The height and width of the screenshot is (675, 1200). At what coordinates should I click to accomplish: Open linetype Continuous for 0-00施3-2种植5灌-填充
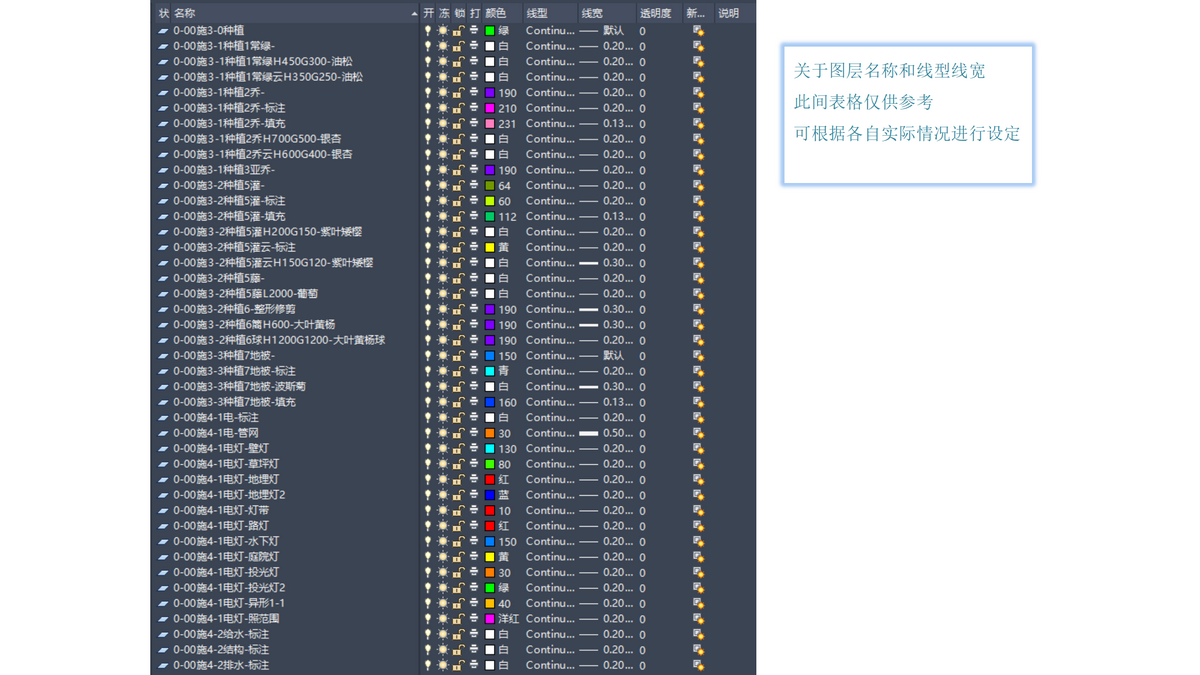pos(550,216)
